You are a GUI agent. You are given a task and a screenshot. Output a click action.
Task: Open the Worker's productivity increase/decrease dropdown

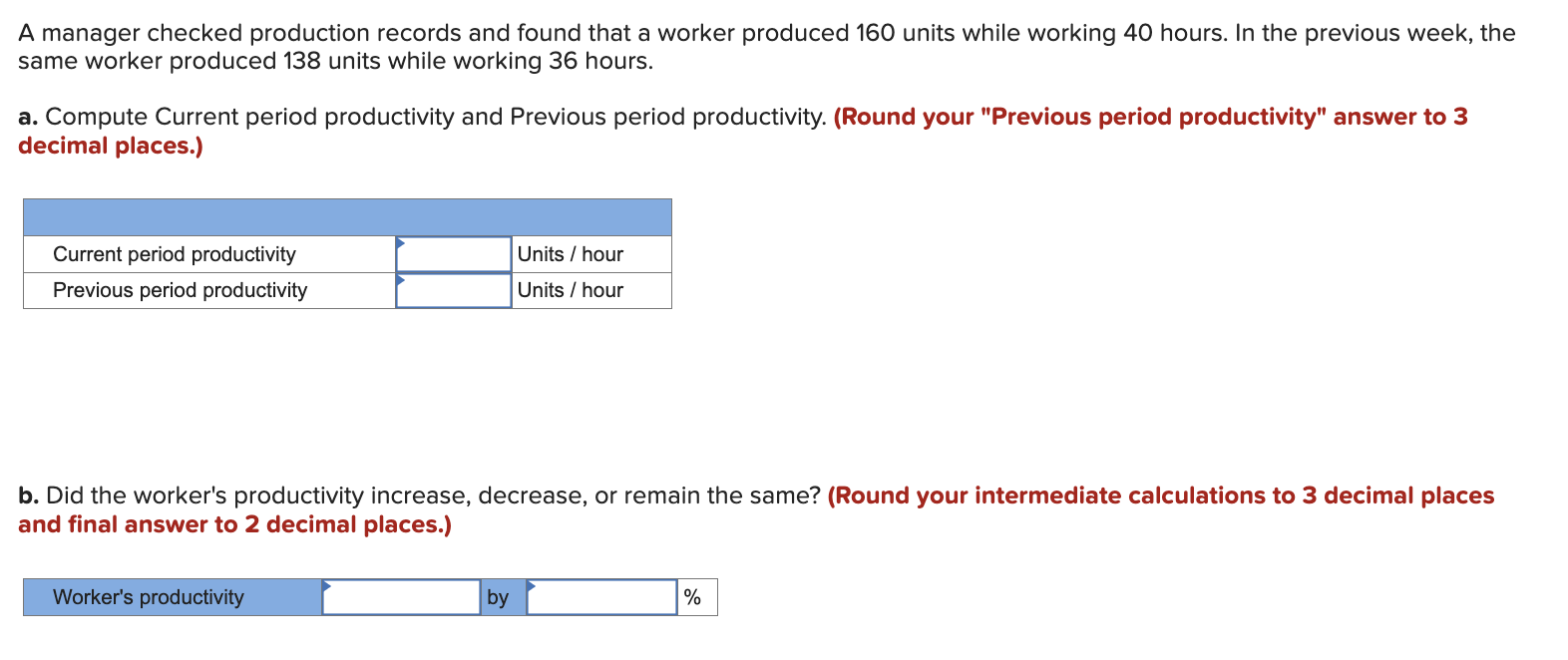coord(399,597)
